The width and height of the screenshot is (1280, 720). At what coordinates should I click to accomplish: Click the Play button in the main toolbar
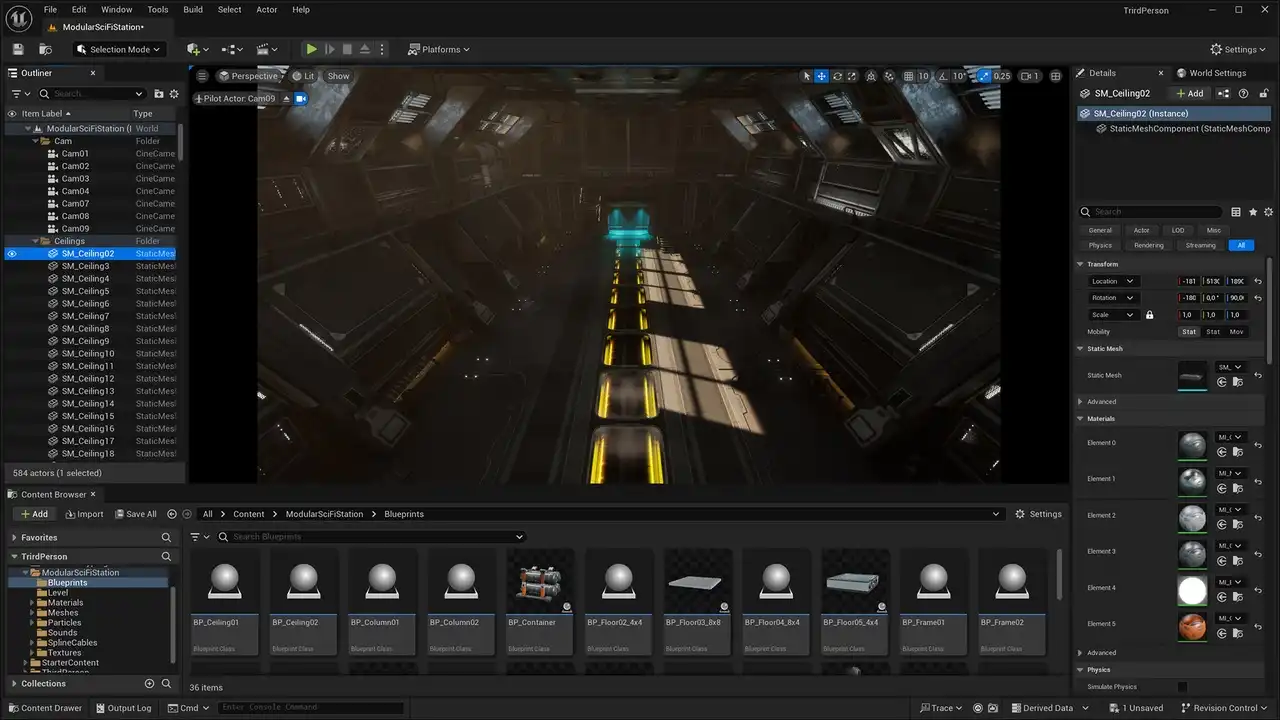point(311,49)
